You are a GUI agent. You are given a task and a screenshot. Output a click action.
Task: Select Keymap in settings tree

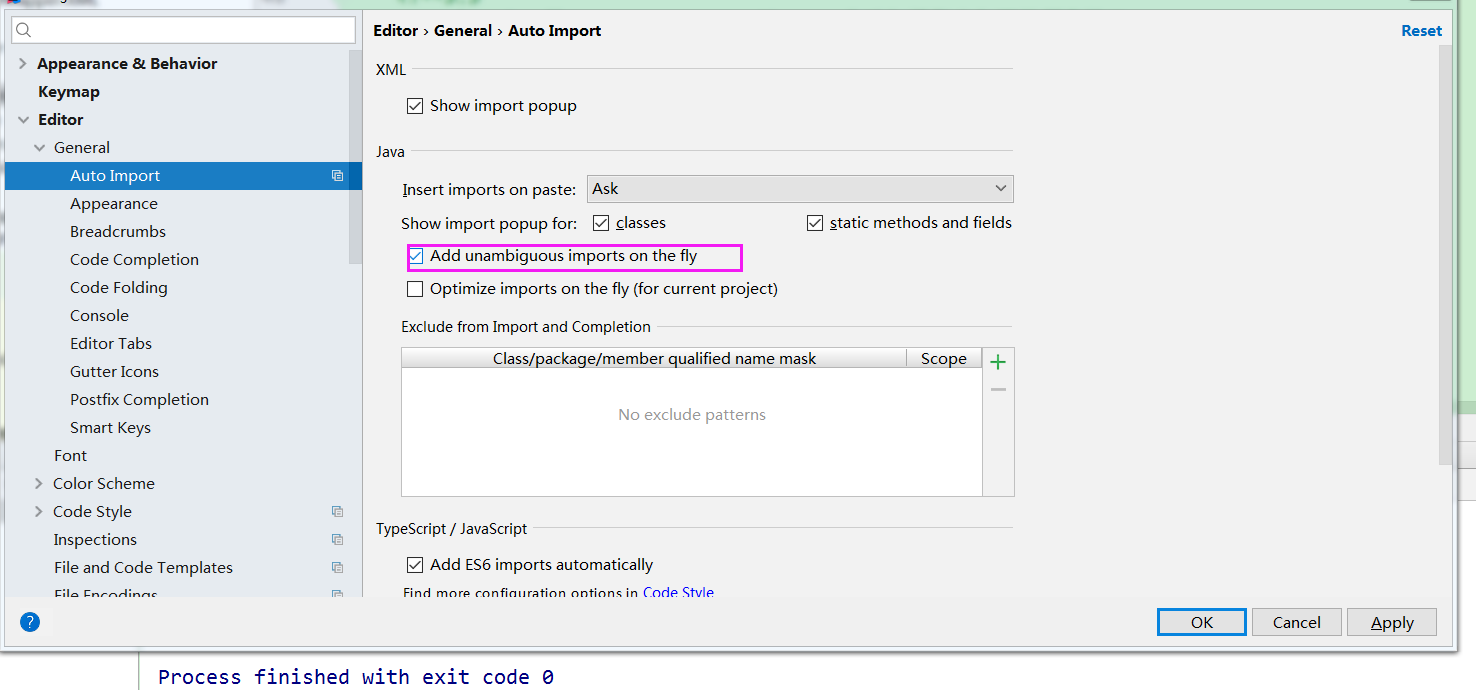pos(69,92)
